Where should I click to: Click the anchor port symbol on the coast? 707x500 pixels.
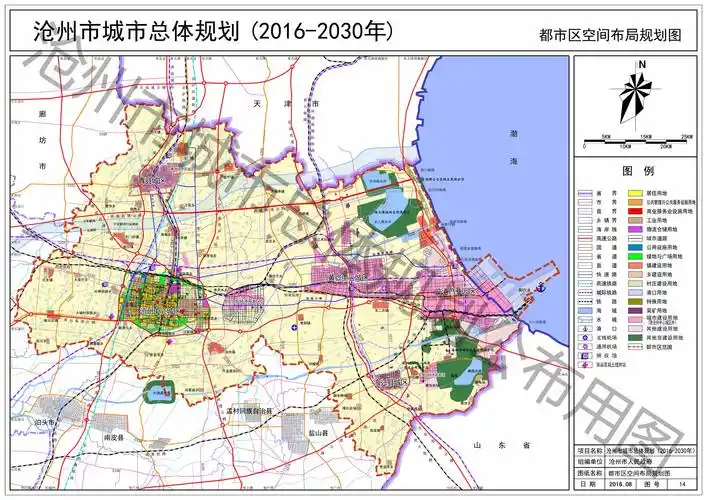point(540,287)
